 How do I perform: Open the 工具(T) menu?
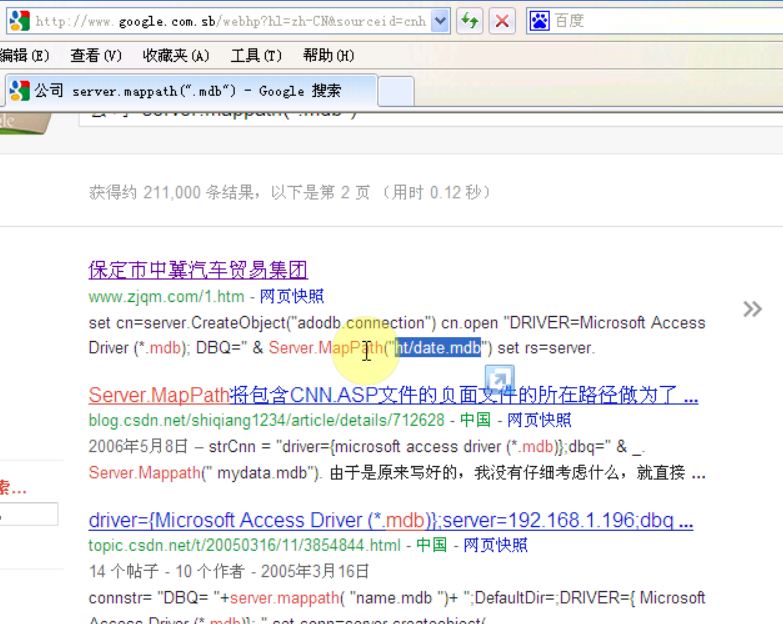256,55
